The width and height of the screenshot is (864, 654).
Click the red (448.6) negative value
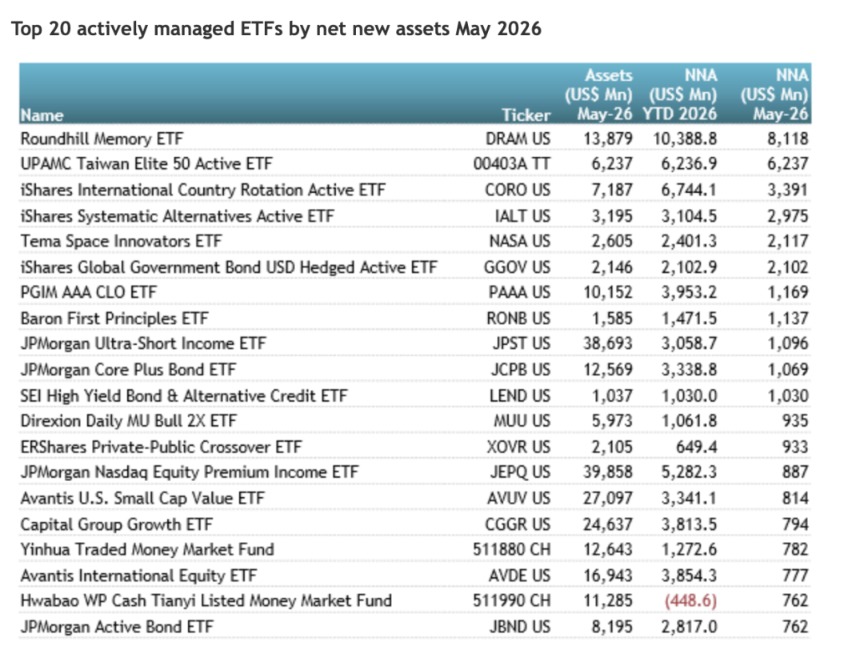point(690,601)
